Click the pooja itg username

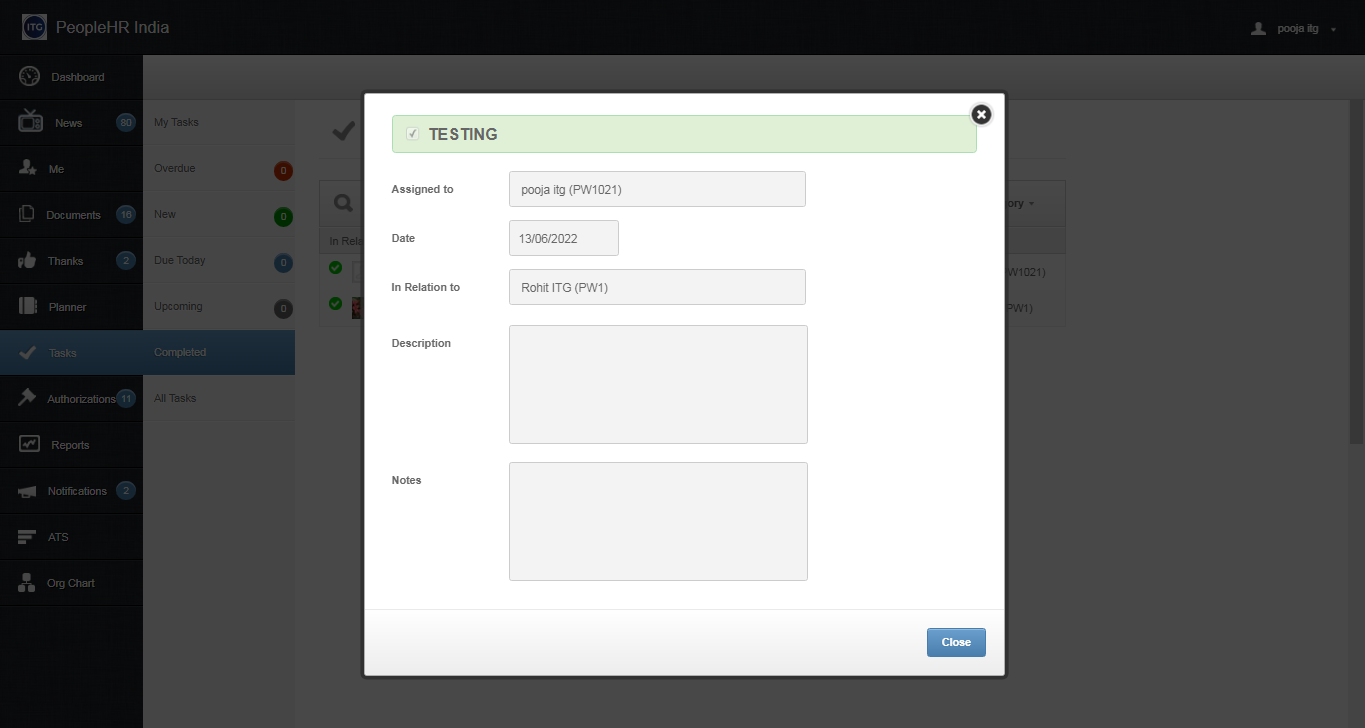[1298, 28]
